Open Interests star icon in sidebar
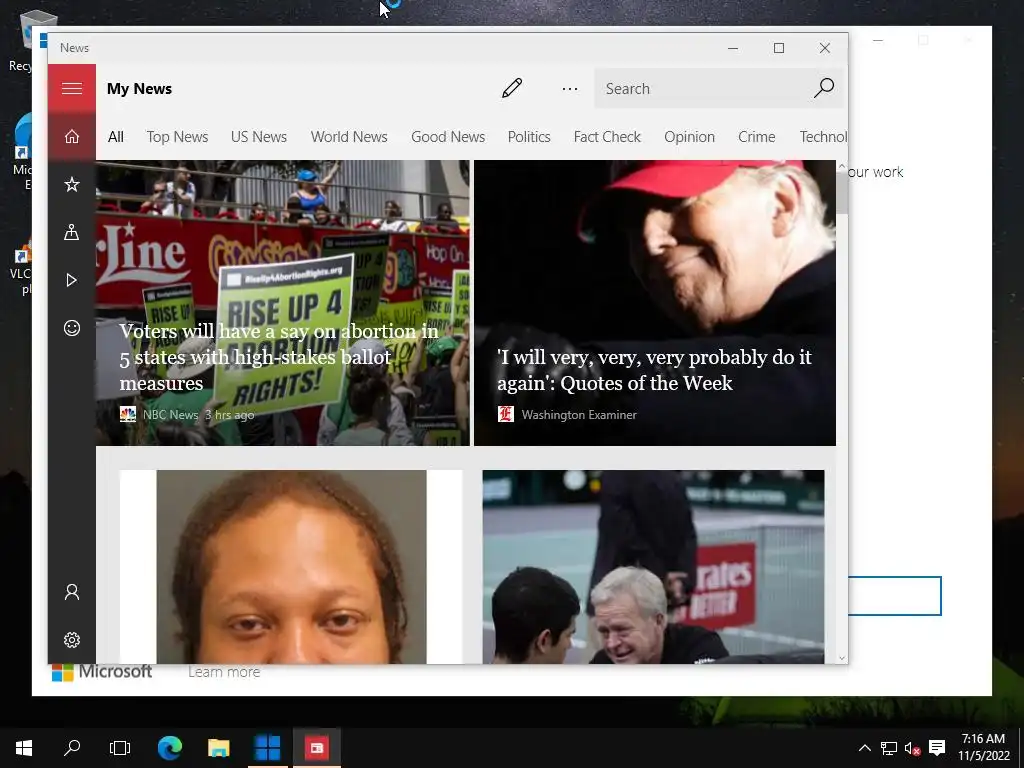 (72, 184)
